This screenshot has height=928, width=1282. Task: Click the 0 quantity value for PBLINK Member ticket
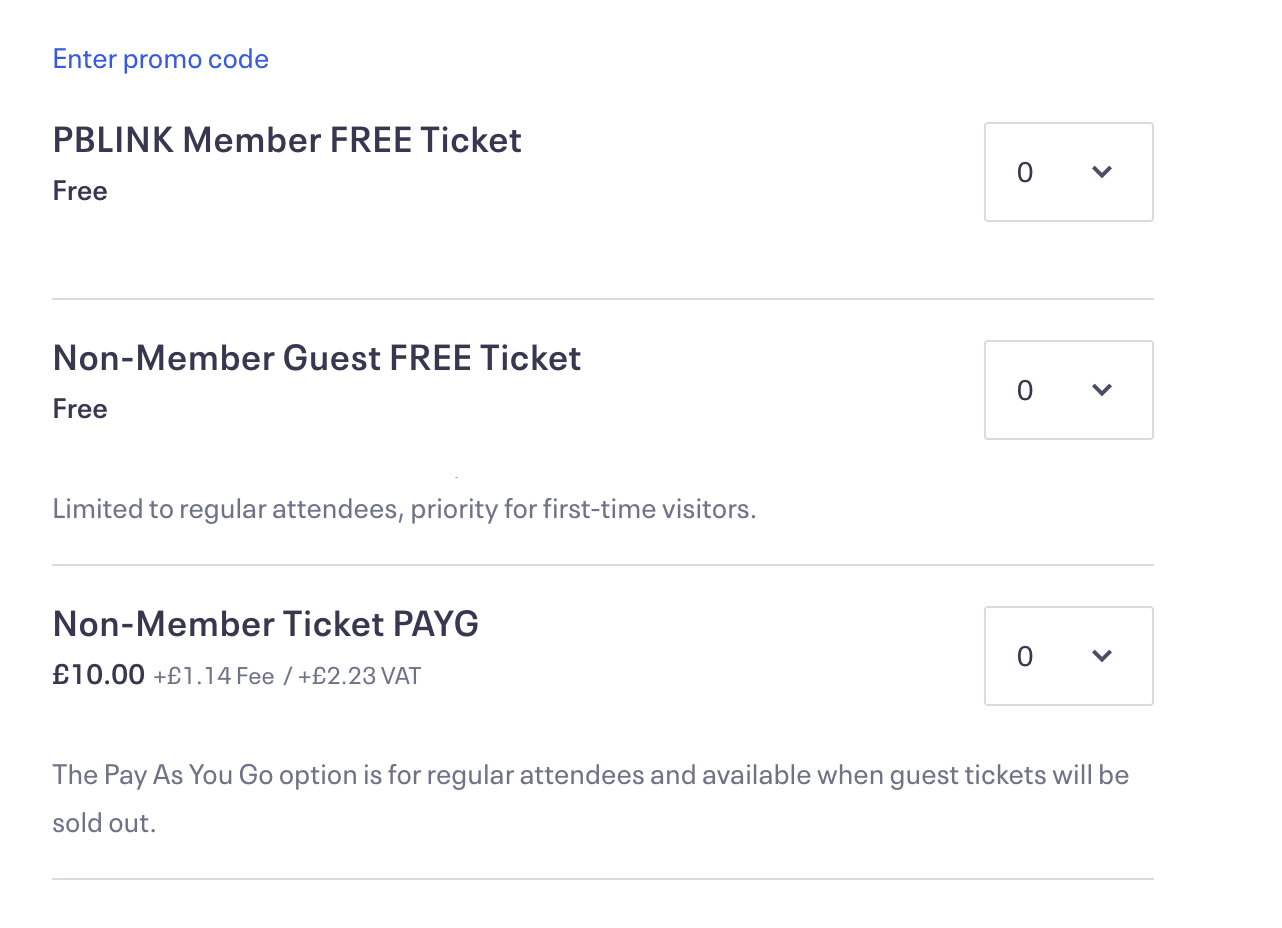click(1025, 173)
